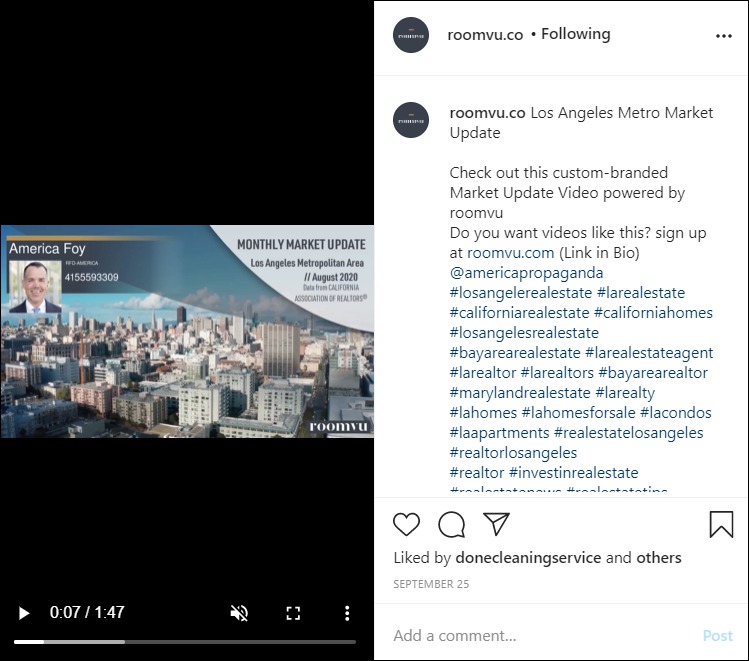Click the Add a comment field
The width and height of the screenshot is (749, 661).
click(540, 636)
